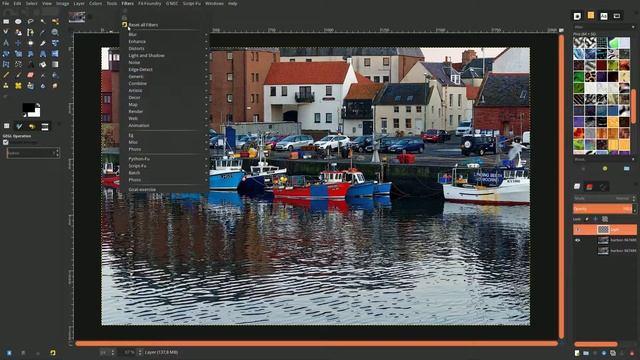Select the Bucket Fill tool
Image resolution: width=640 pixels, height=360 pixels.
click(43, 64)
